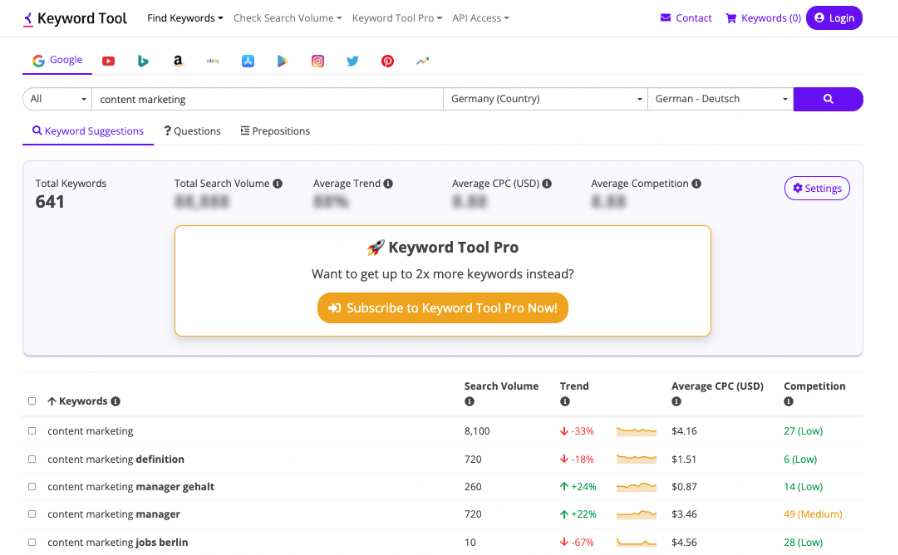Select checkbox for content marketing manager gehalt
This screenshot has height=555, width=898.
point(32,486)
